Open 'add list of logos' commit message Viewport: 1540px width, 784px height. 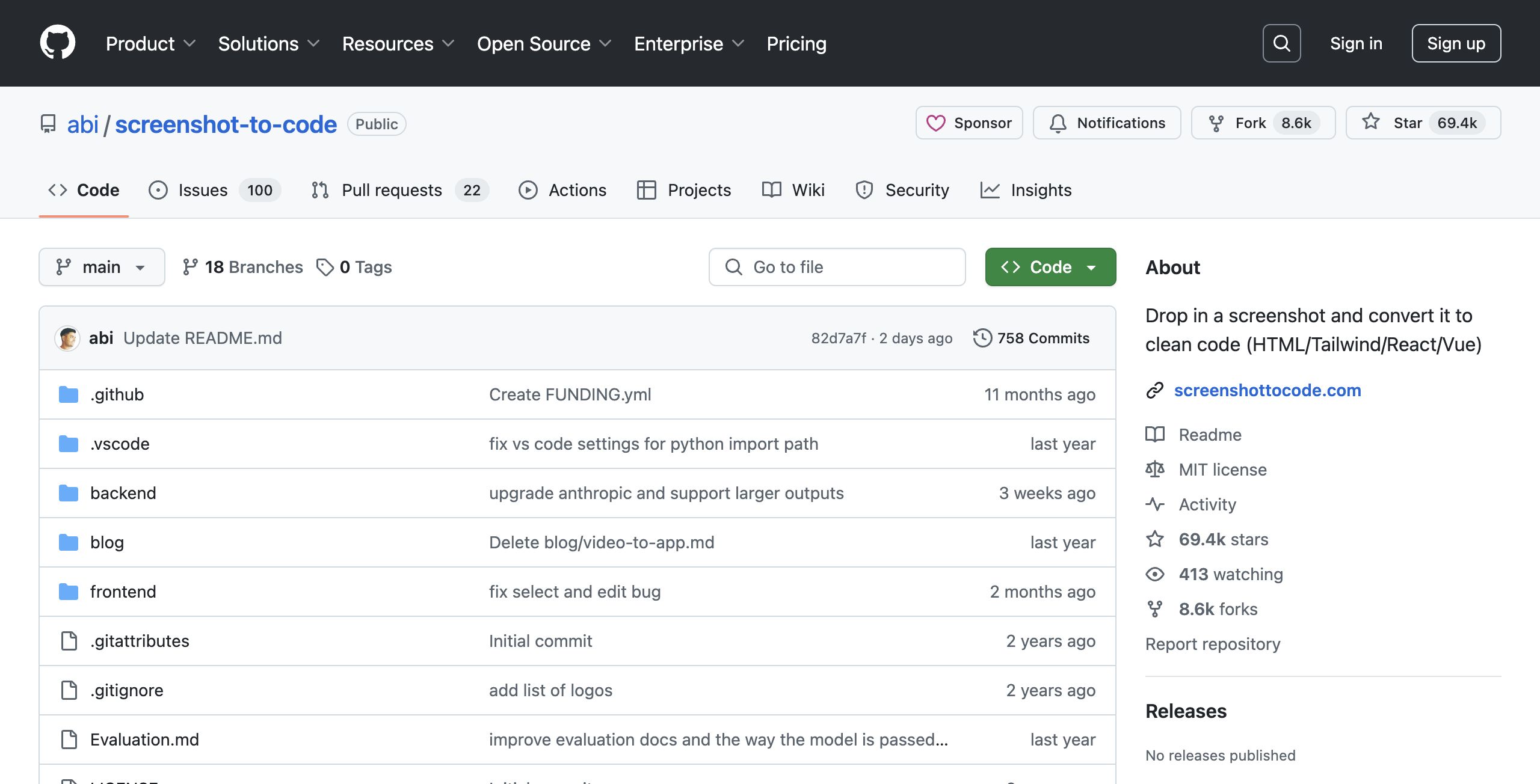pyautogui.click(x=550, y=690)
